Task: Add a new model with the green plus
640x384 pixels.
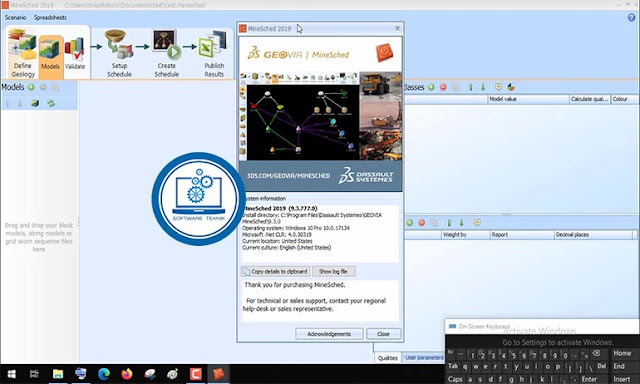Action: (x=31, y=87)
